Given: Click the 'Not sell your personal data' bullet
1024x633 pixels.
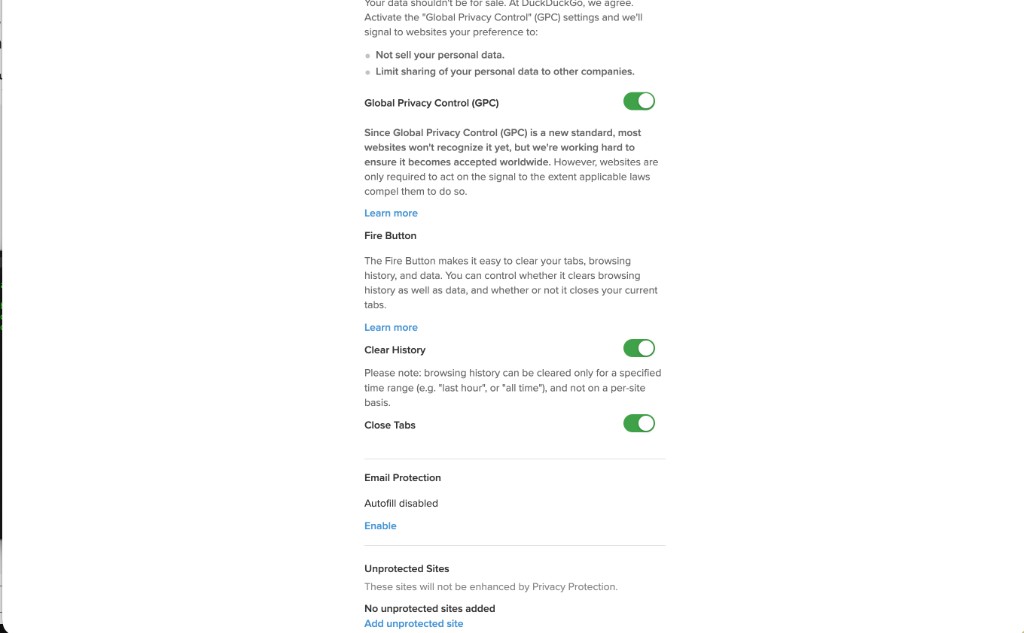Looking at the screenshot, I should point(440,55).
